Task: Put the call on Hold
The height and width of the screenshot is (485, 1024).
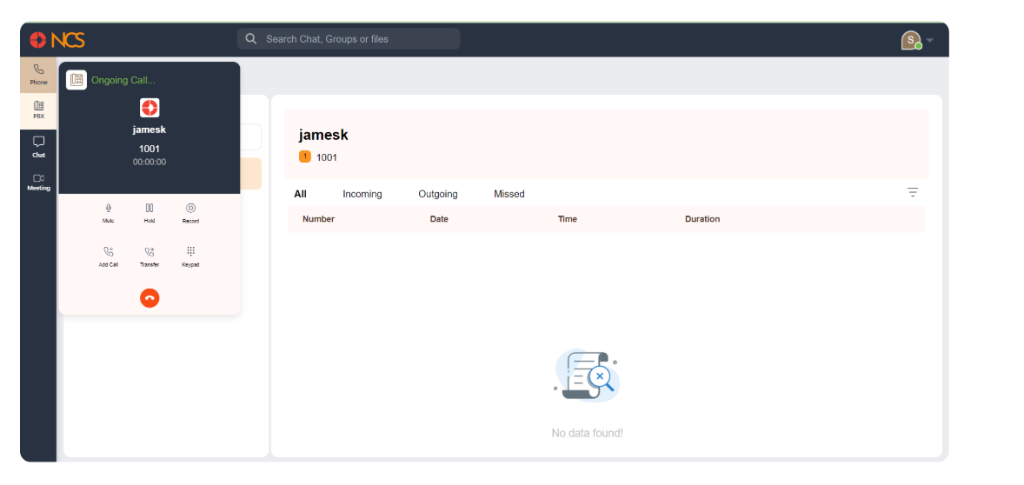Action: coord(150,213)
